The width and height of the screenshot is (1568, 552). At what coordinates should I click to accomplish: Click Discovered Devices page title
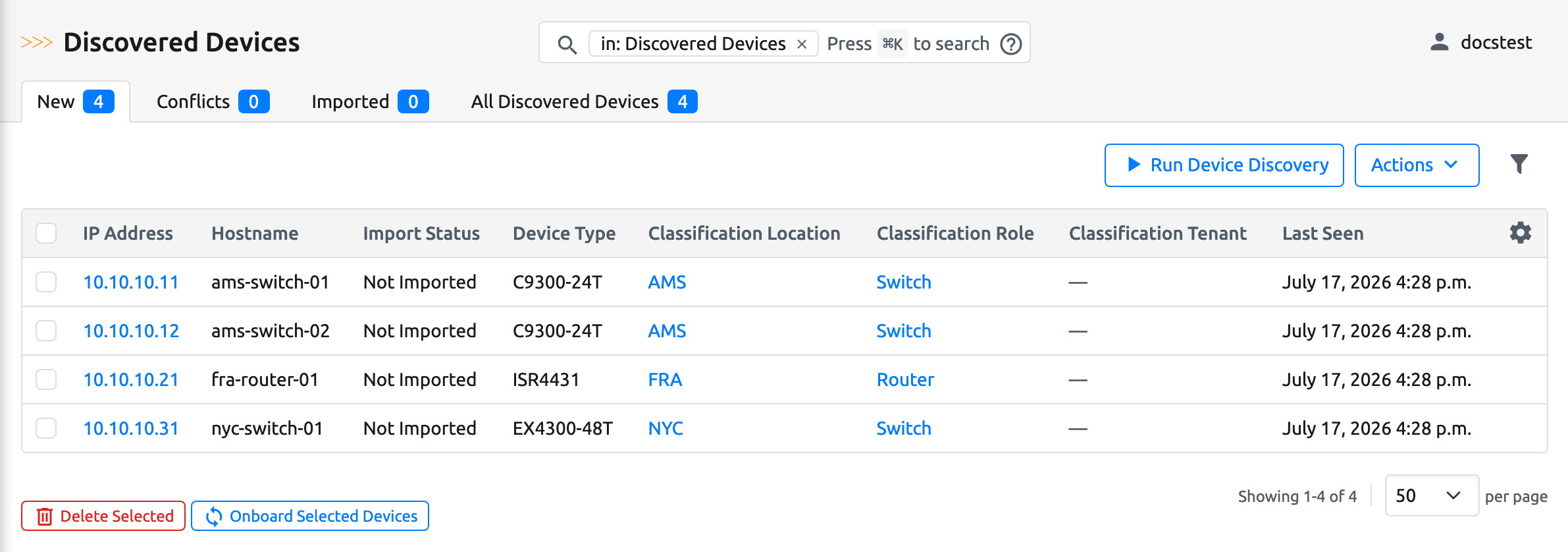(x=182, y=43)
